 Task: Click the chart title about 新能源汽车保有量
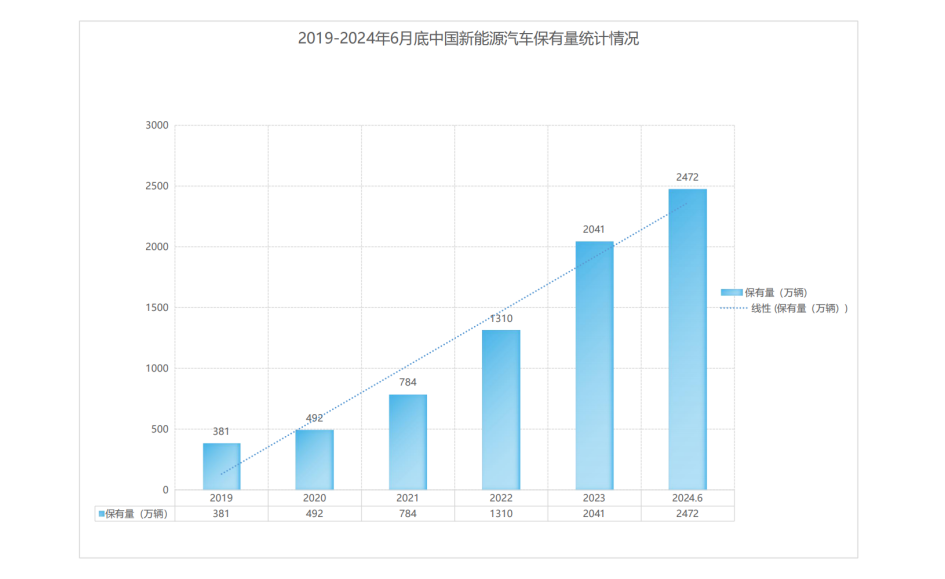tap(468, 39)
